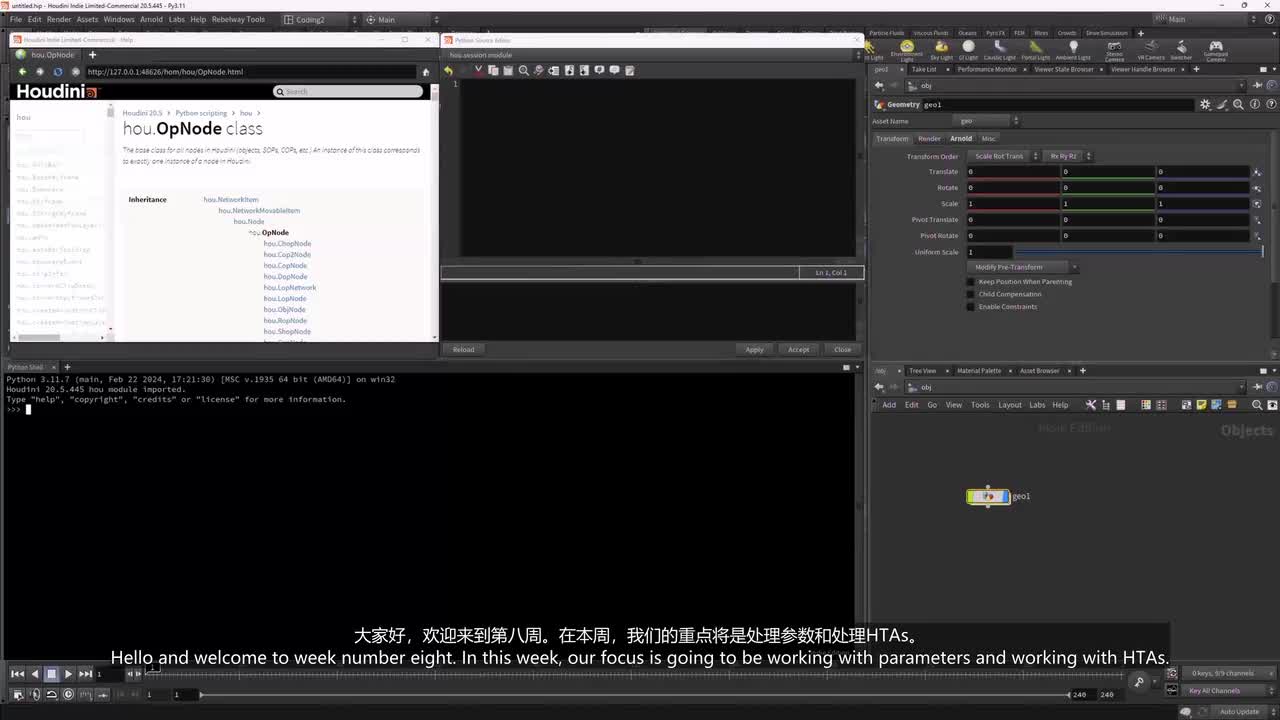The image size is (1280, 720).
Task: Click cut icon in Python Source Editor
Action: [x=479, y=70]
